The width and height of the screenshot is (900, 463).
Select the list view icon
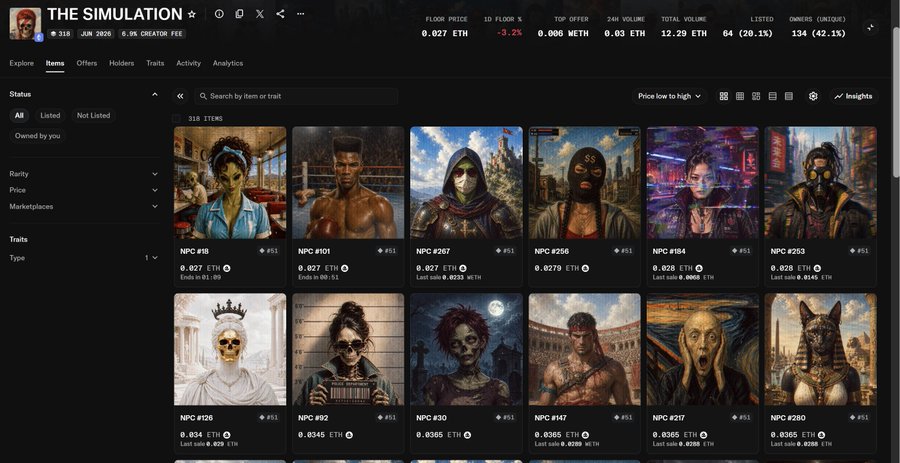click(x=773, y=96)
